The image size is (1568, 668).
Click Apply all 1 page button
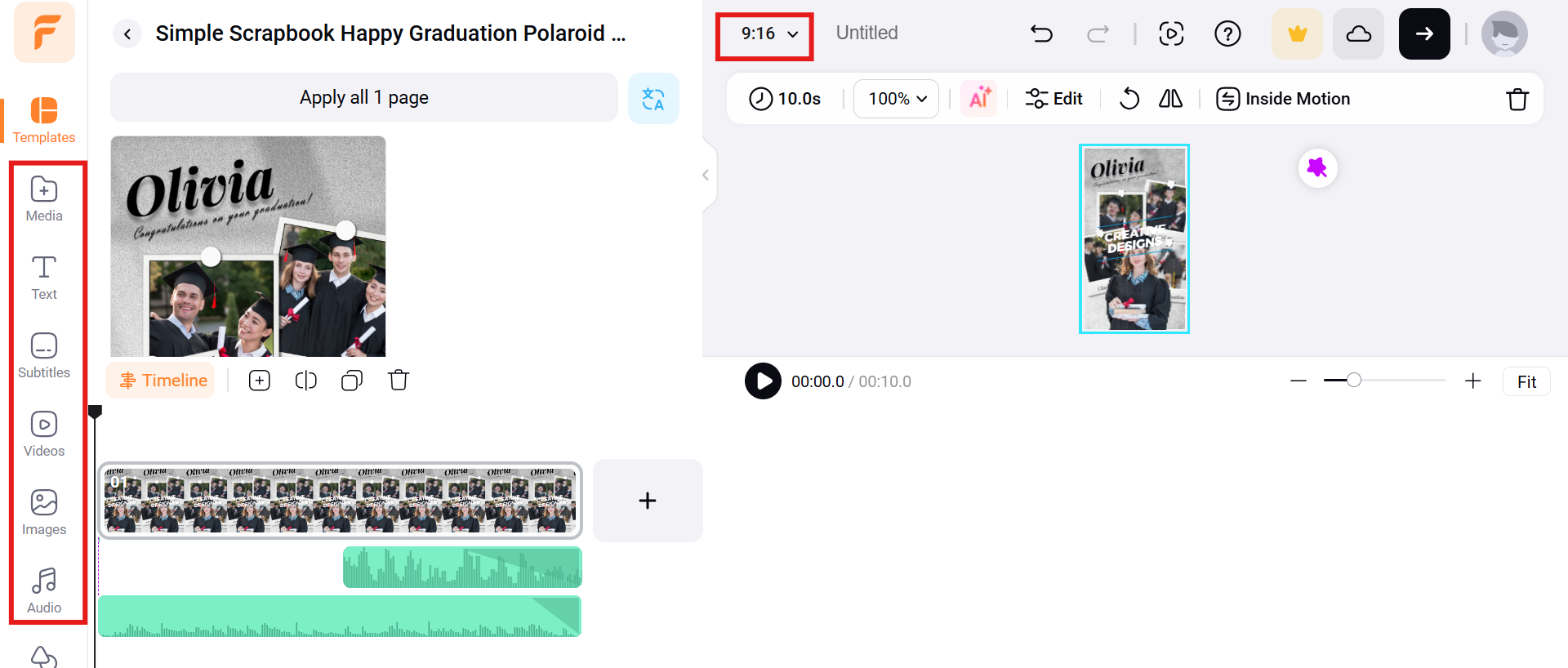pos(364,98)
